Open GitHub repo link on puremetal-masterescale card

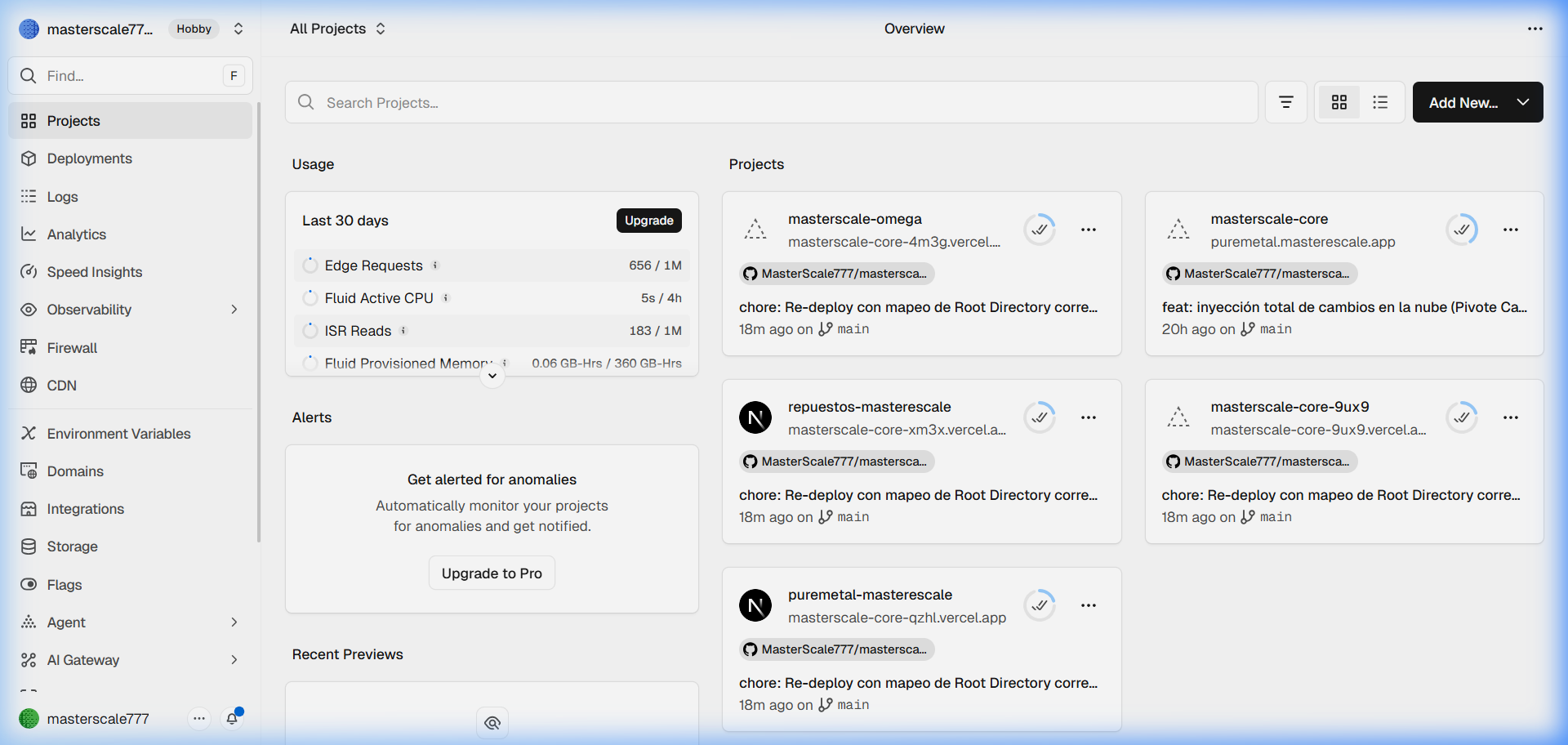click(x=837, y=649)
